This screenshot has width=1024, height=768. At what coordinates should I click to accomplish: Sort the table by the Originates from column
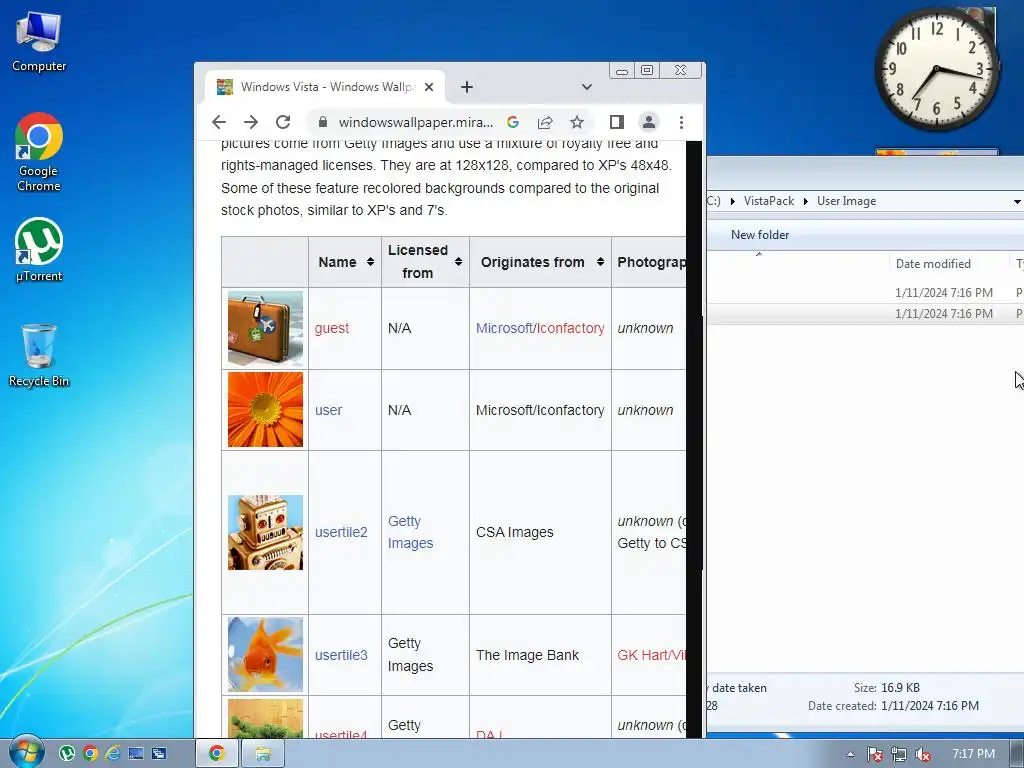(x=600, y=262)
